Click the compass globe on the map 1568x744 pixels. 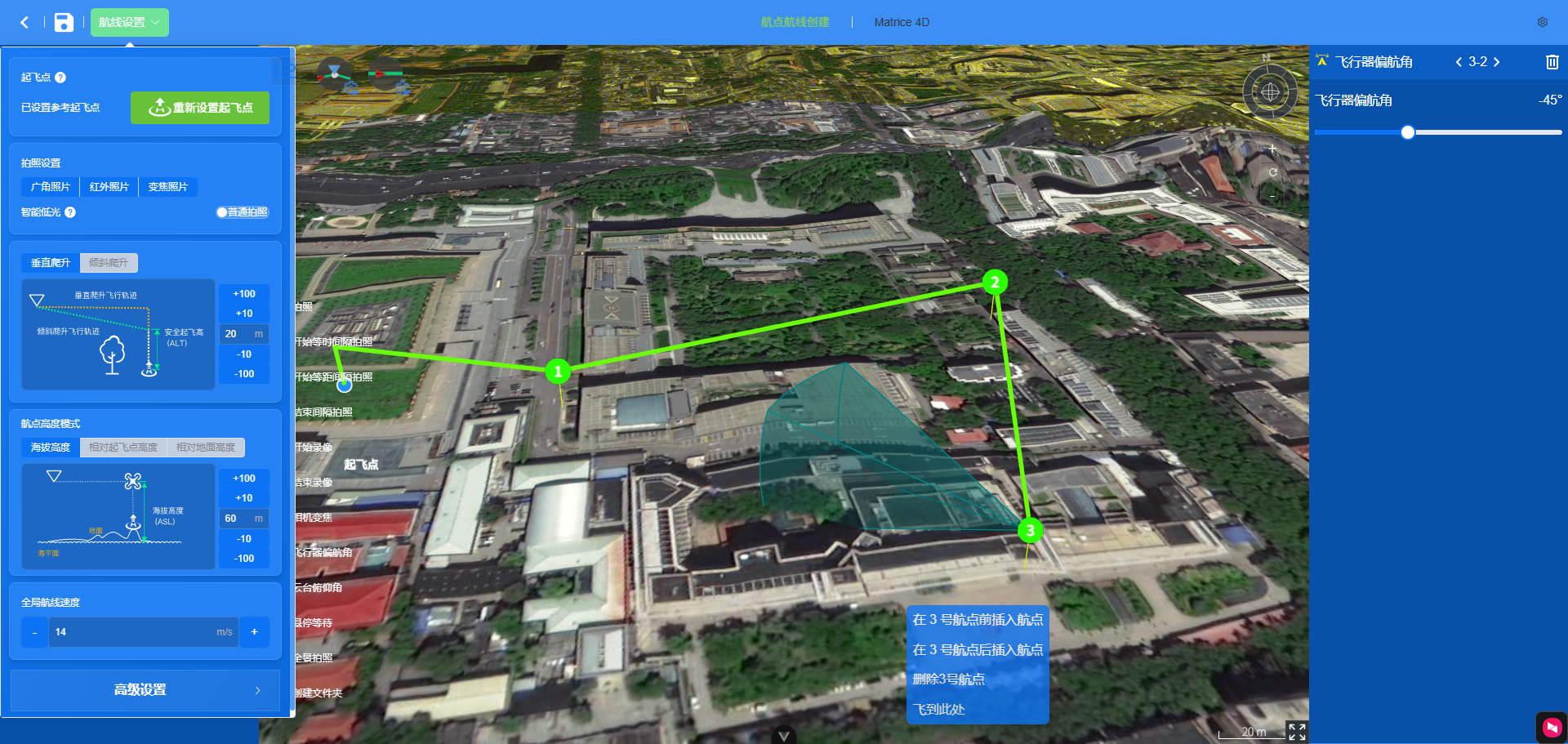(1270, 92)
